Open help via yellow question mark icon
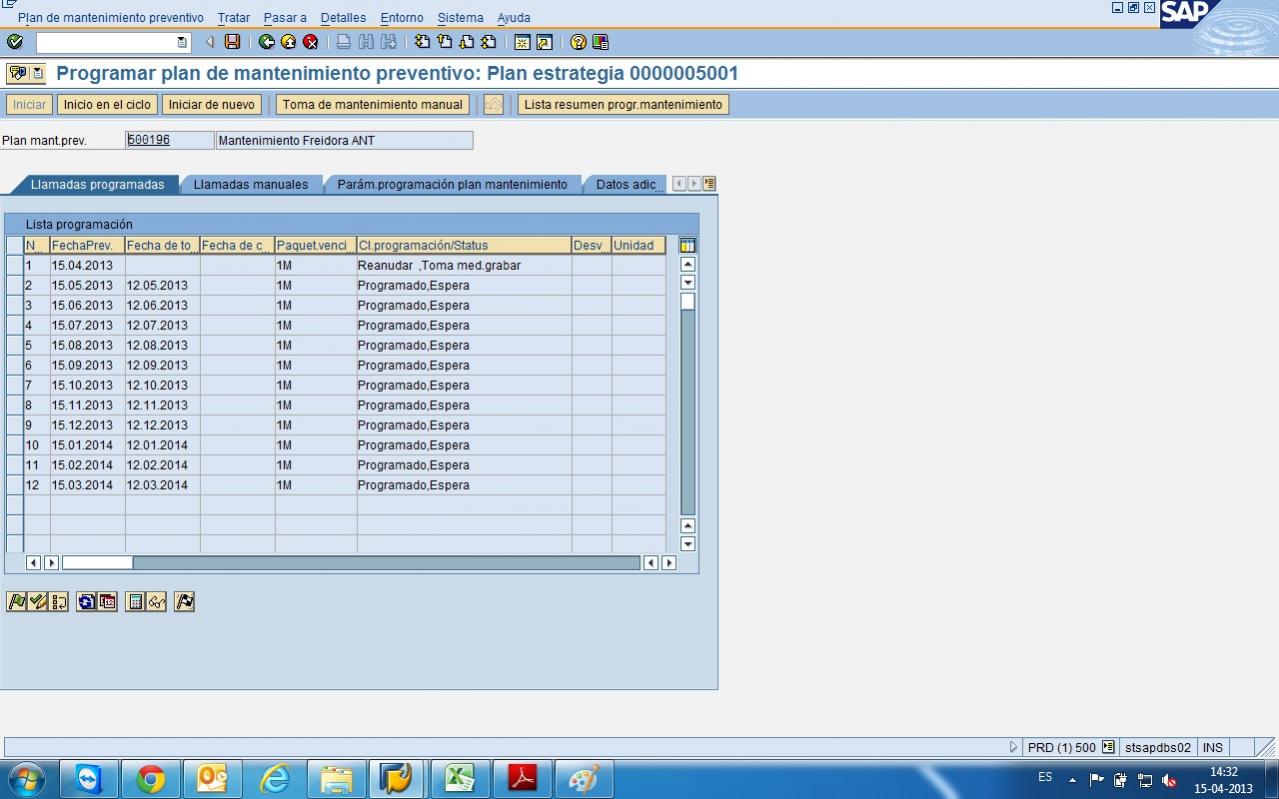The width and height of the screenshot is (1279, 799). [578, 42]
